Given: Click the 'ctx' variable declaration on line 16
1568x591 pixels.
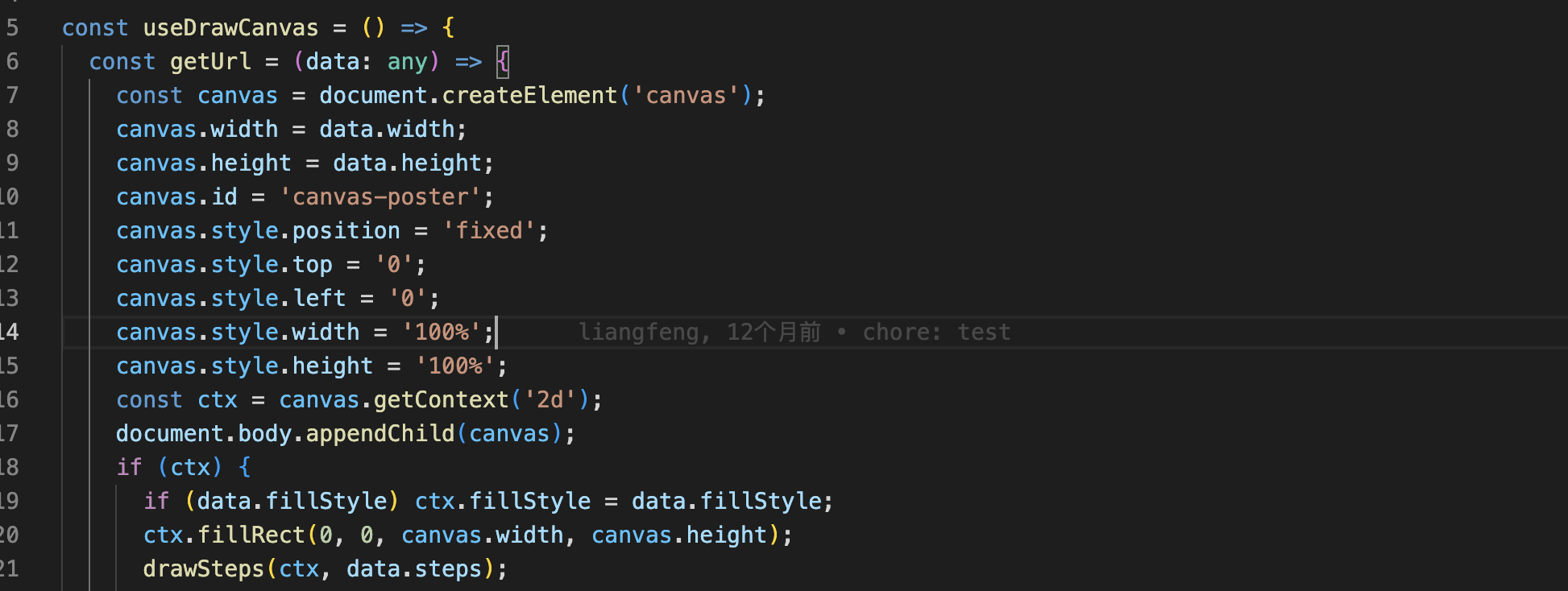Looking at the screenshot, I should (218, 400).
